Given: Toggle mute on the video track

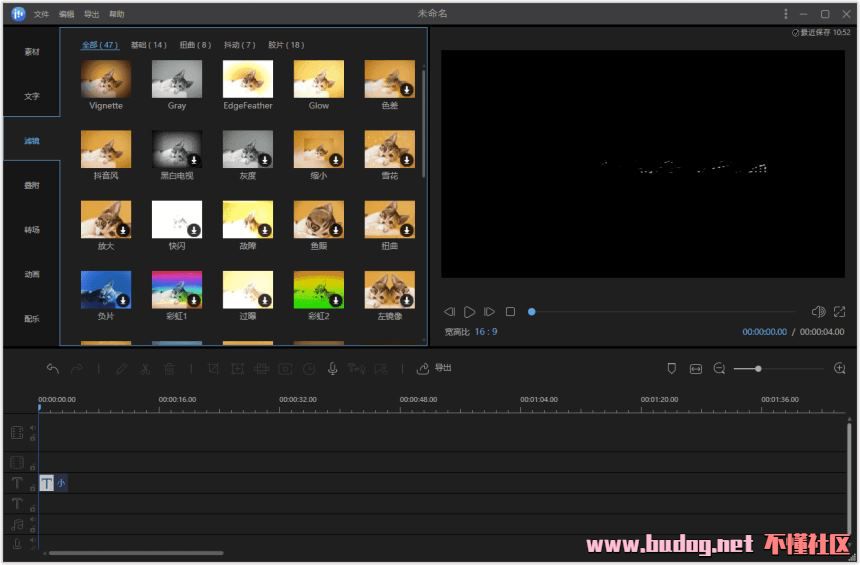Looking at the screenshot, I should pos(32,428).
